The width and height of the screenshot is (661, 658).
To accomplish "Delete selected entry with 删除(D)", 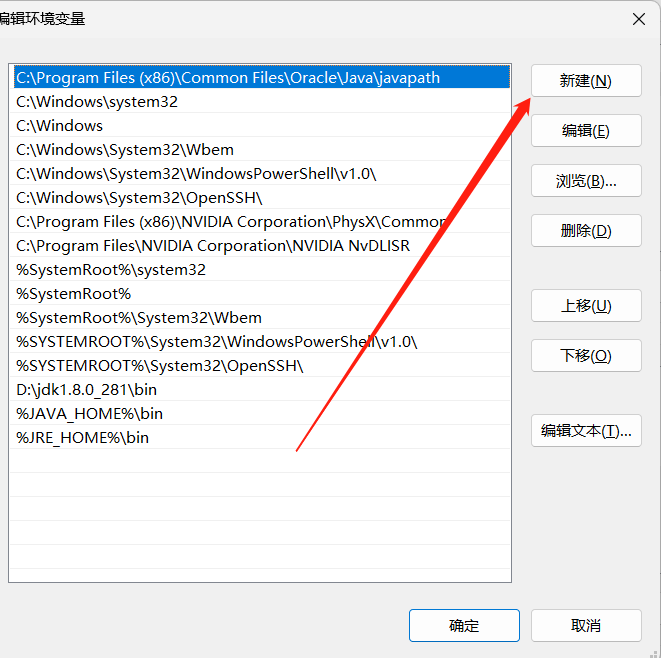I will [x=586, y=231].
